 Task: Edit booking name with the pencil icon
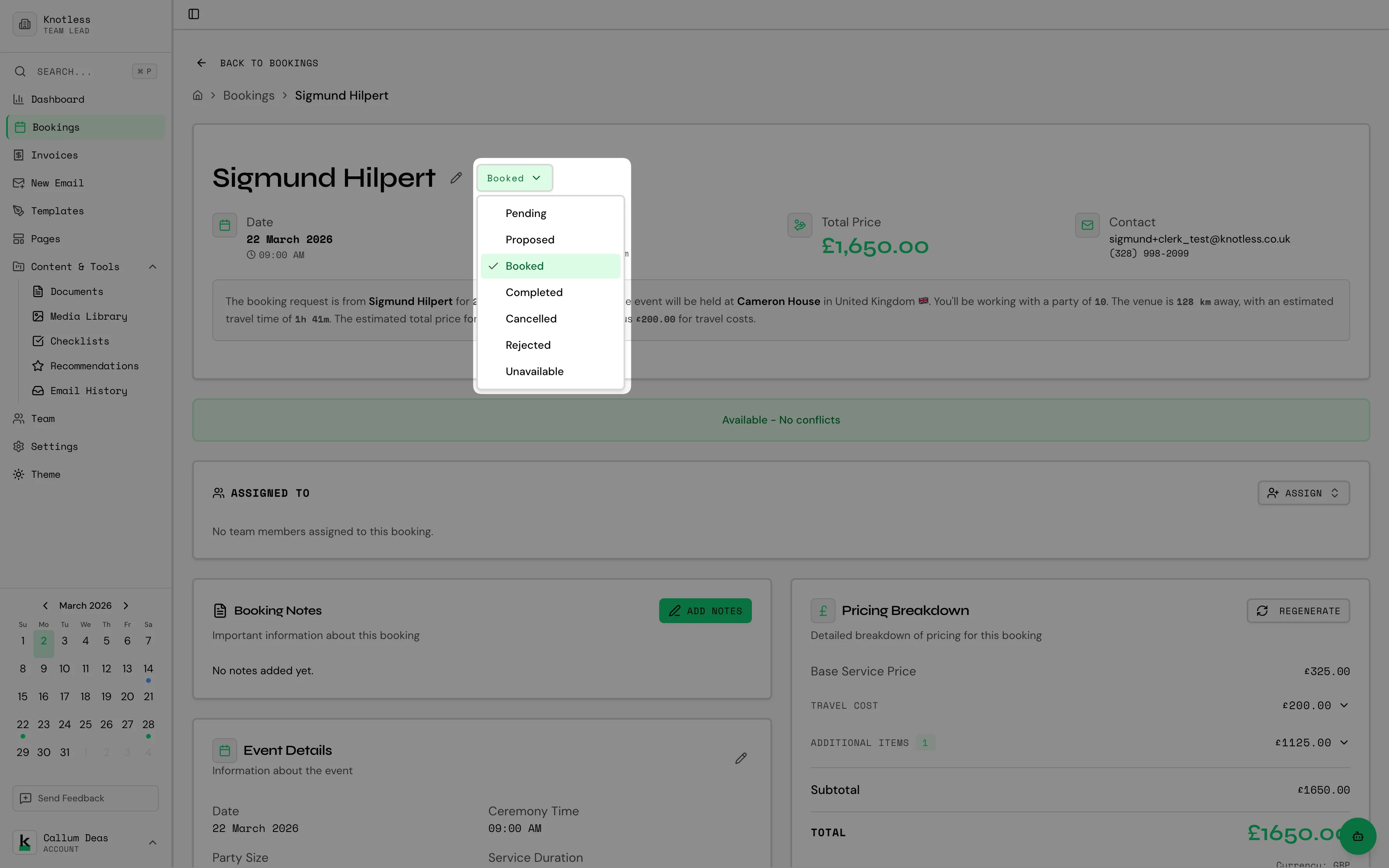(x=456, y=178)
